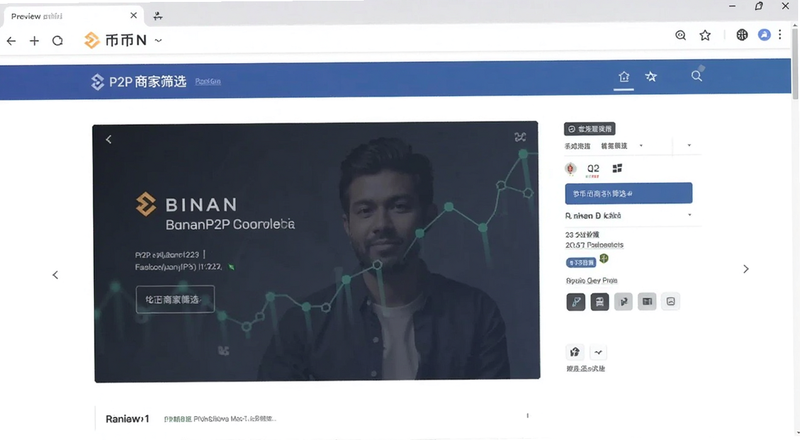Click the dark tag button atop the right panel
The width and height of the screenshot is (800, 440).
coord(589,129)
